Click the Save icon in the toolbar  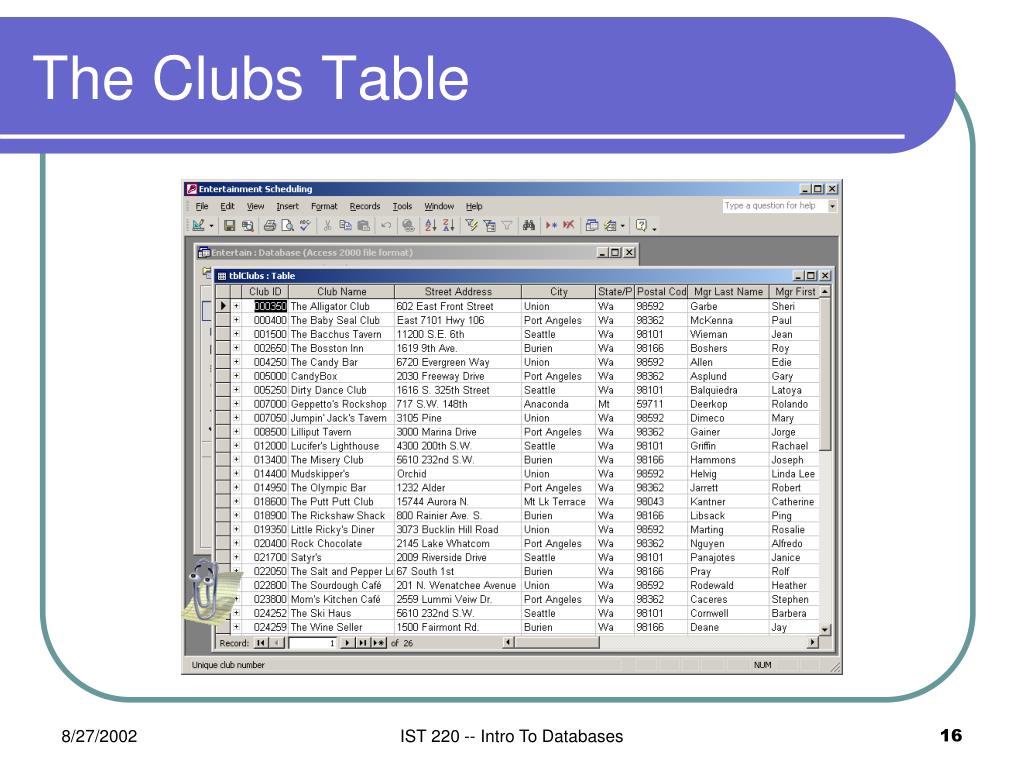coord(229,225)
